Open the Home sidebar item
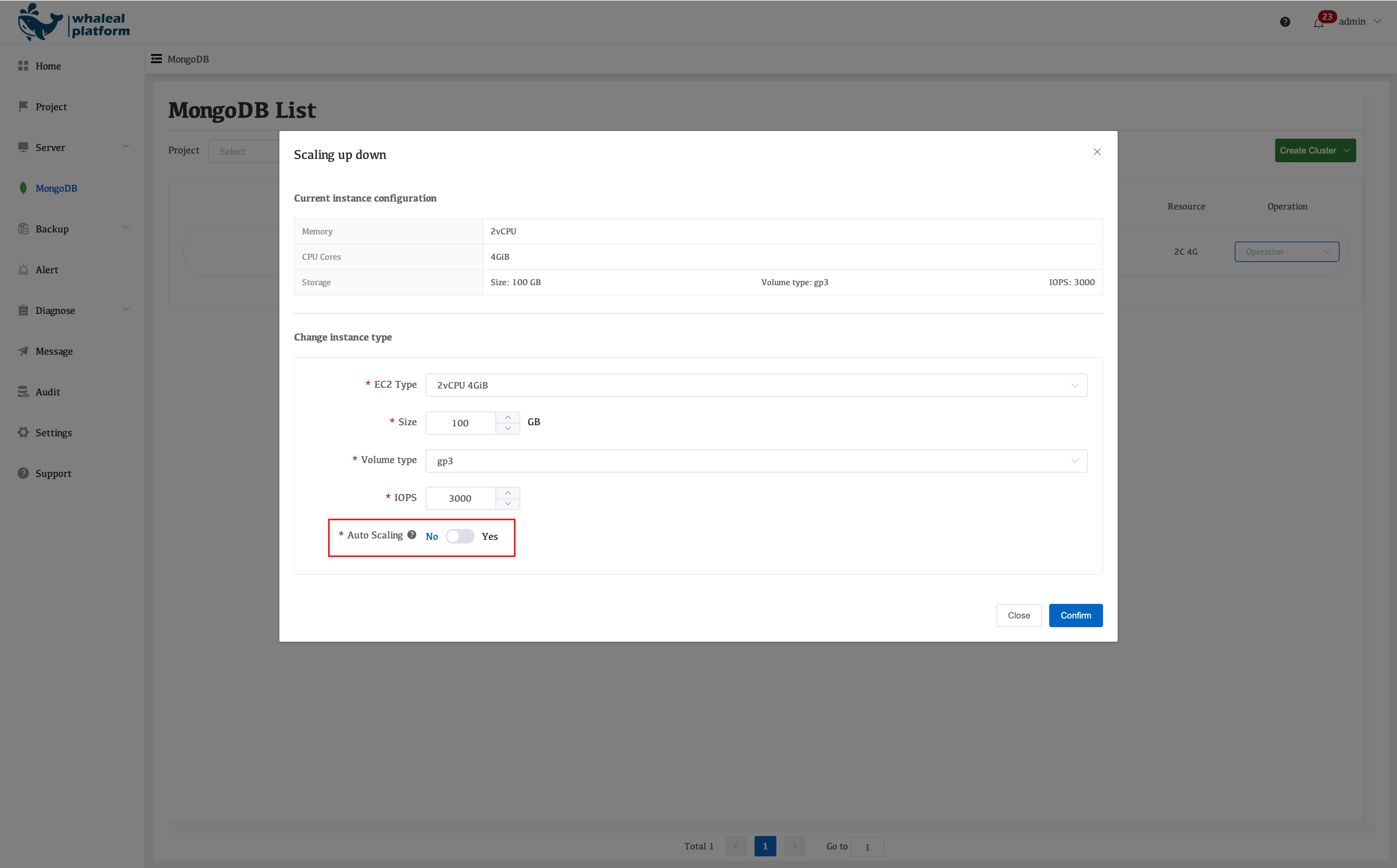This screenshot has height=868, width=1397. point(48,66)
